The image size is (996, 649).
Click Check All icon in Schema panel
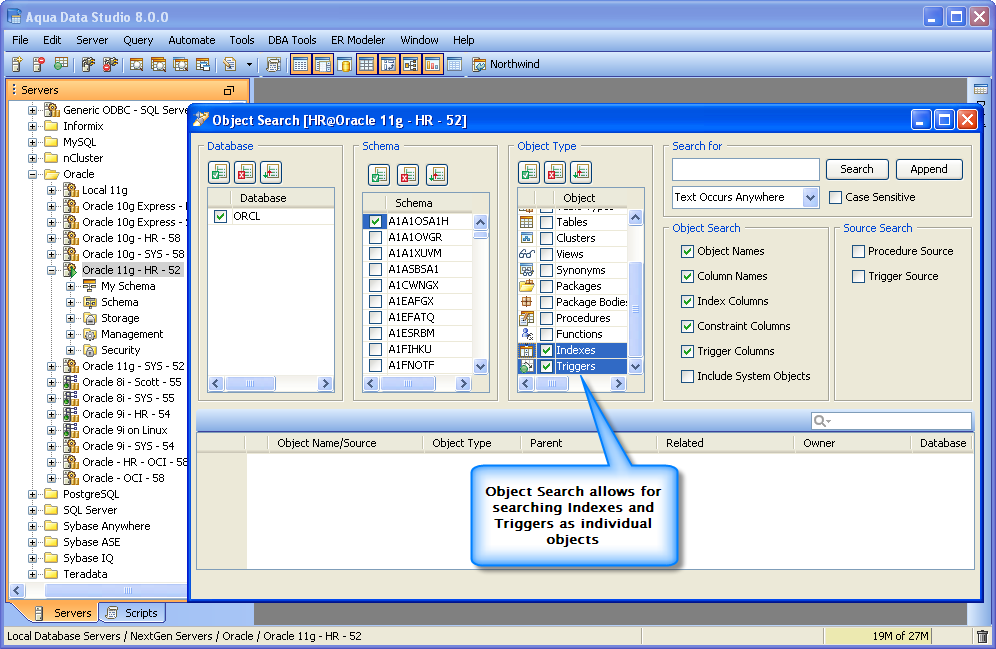click(379, 175)
